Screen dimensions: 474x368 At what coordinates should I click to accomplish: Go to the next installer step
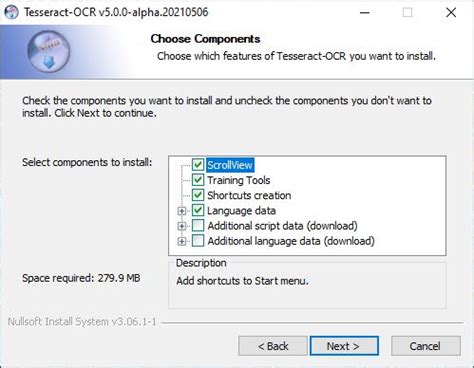[344, 346]
